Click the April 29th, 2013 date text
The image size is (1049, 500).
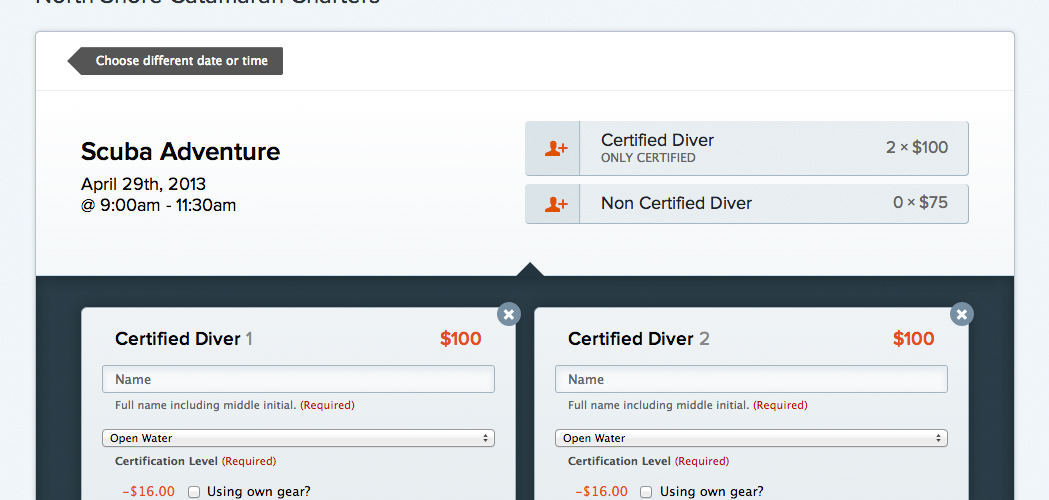pos(143,184)
